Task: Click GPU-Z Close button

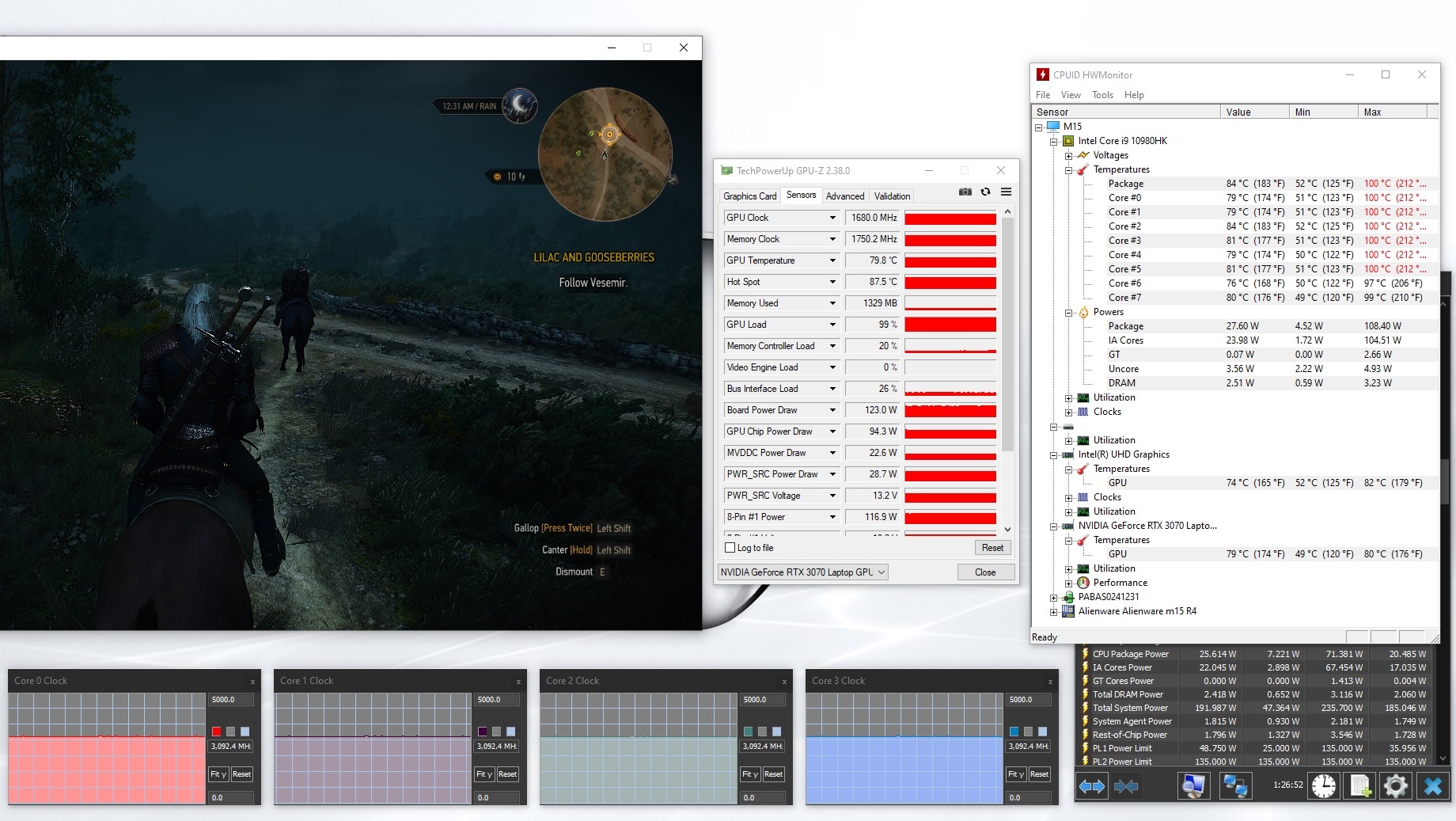Action: (x=985, y=572)
